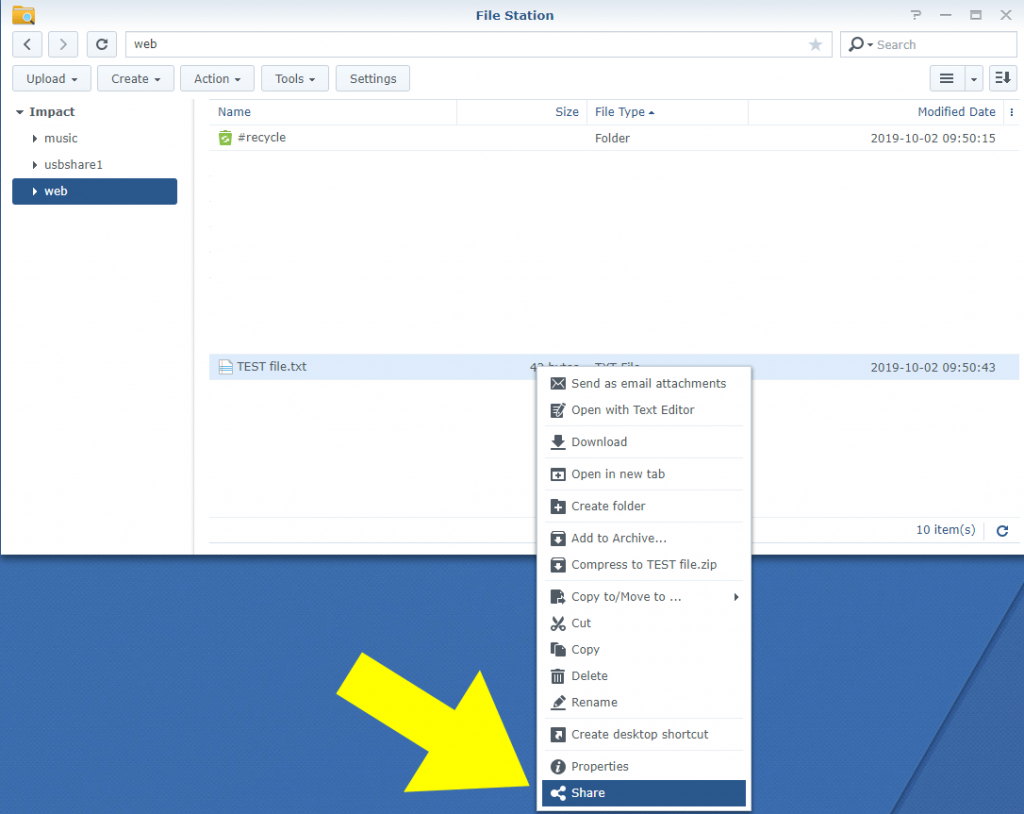Open the Tools dropdown menu
The width and height of the screenshot is (1024, 814).
pyautogui.click(x=294, y=78)
